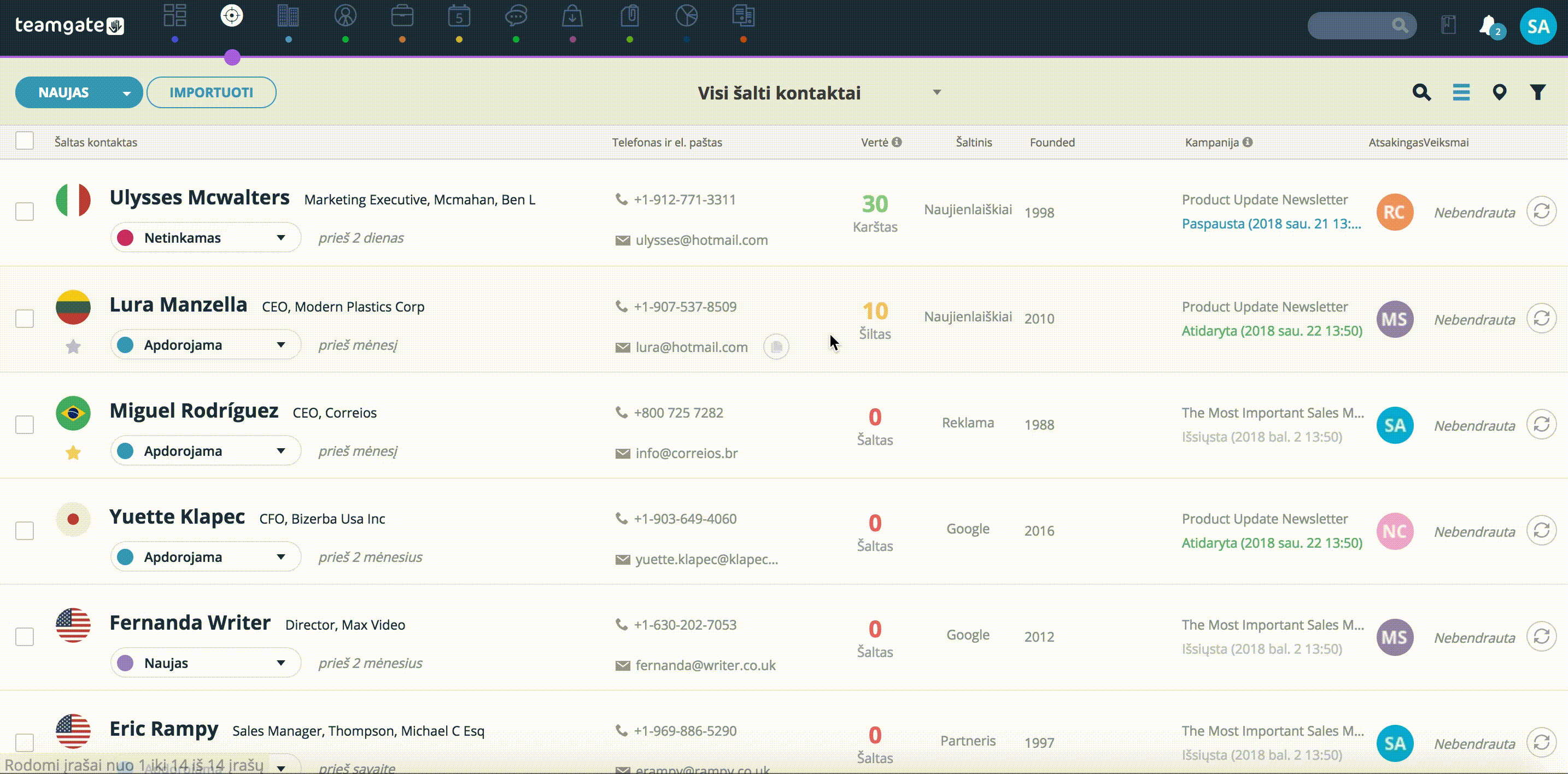Viewport: 1568px width, 774px height.
Task: Open filters using the funnel icon
Action: pos(1538,92)
